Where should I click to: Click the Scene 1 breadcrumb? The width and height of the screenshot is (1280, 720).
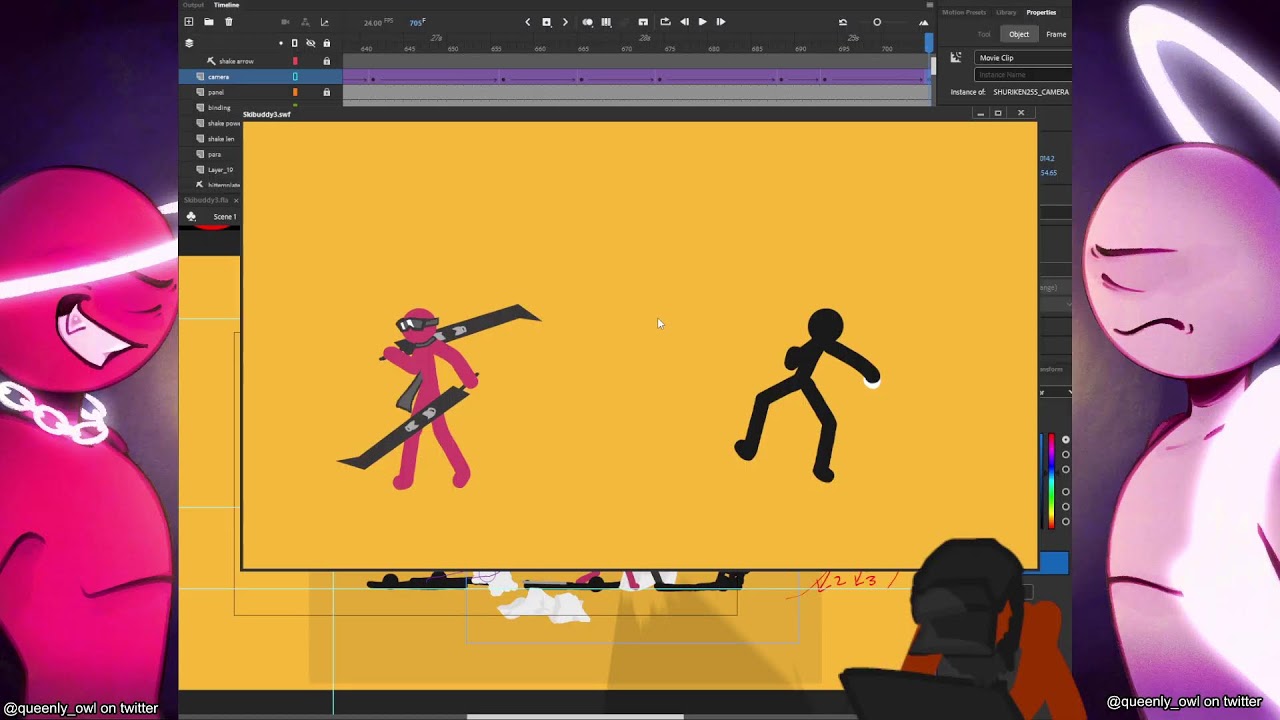point(224,217)
